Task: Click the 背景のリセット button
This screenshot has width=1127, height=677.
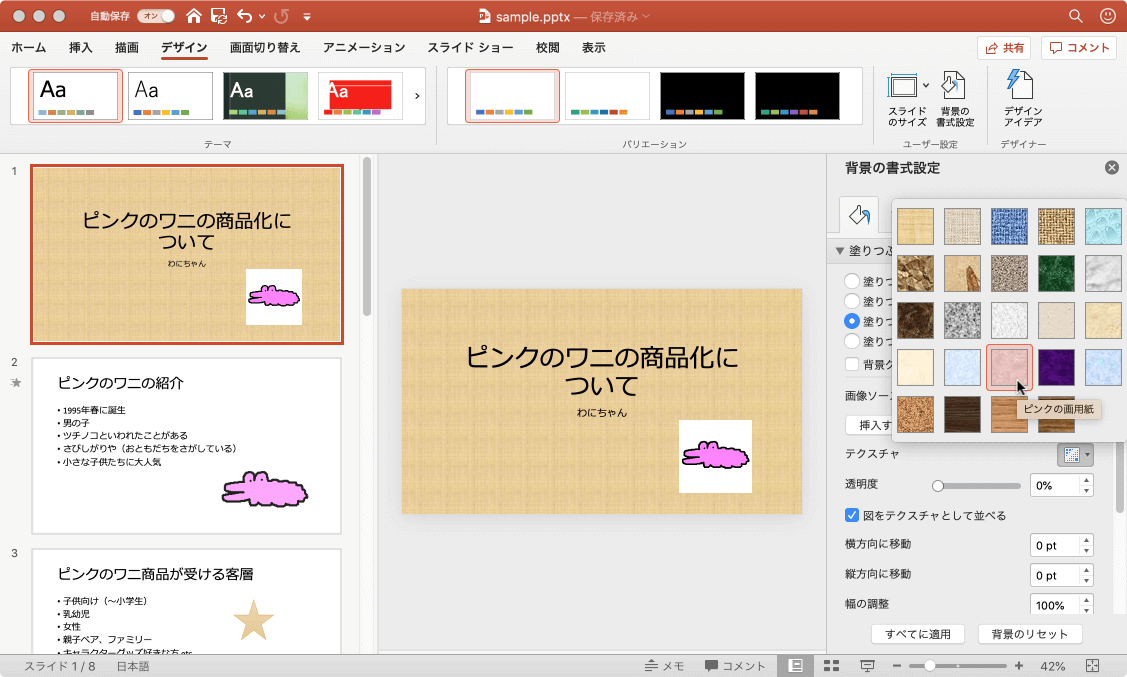Action: coord(1030,634)
